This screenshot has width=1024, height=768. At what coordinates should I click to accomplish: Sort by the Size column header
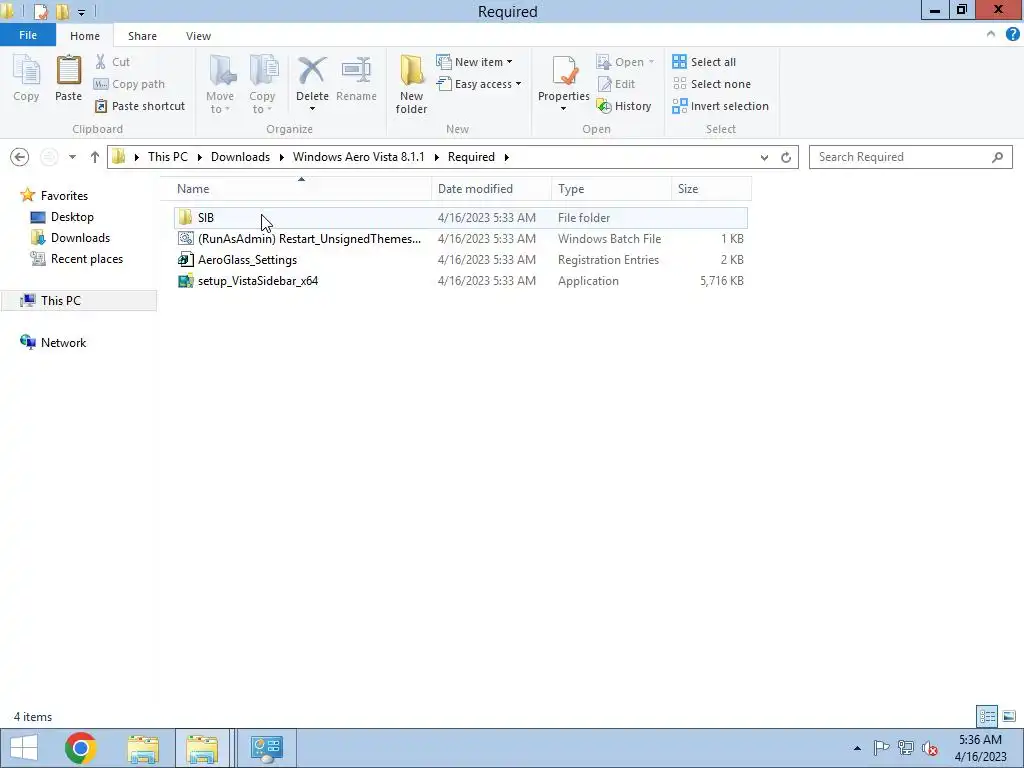[x=711, y=189]
